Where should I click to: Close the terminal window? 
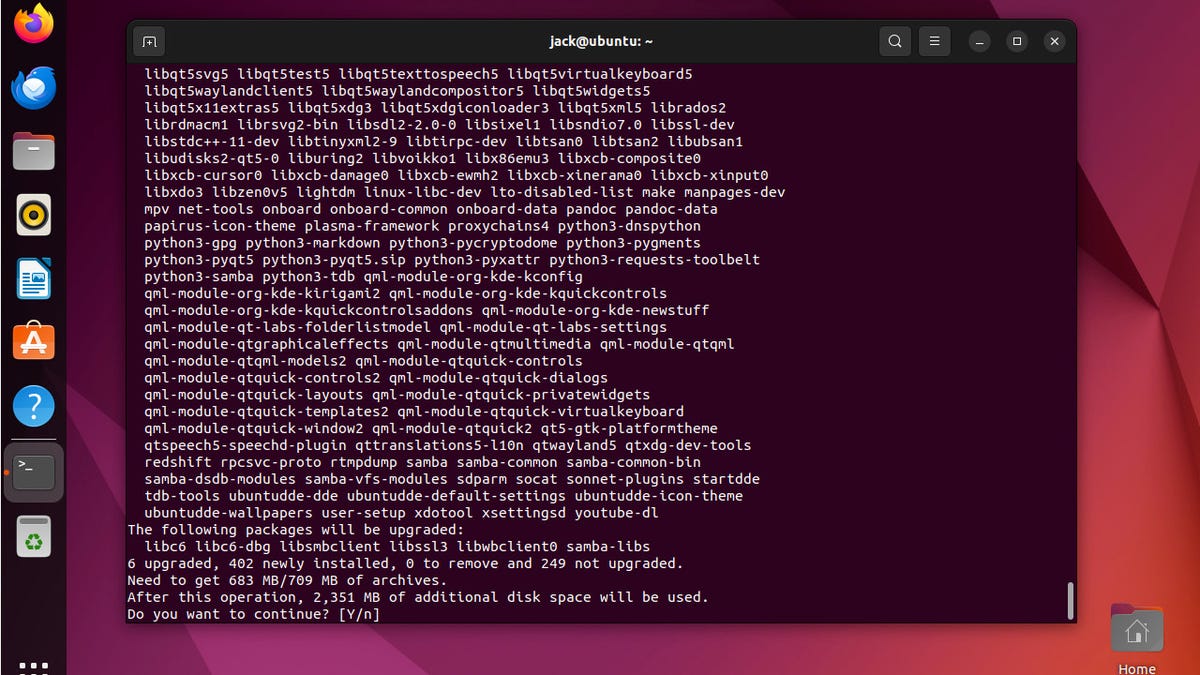point(1054,41)
